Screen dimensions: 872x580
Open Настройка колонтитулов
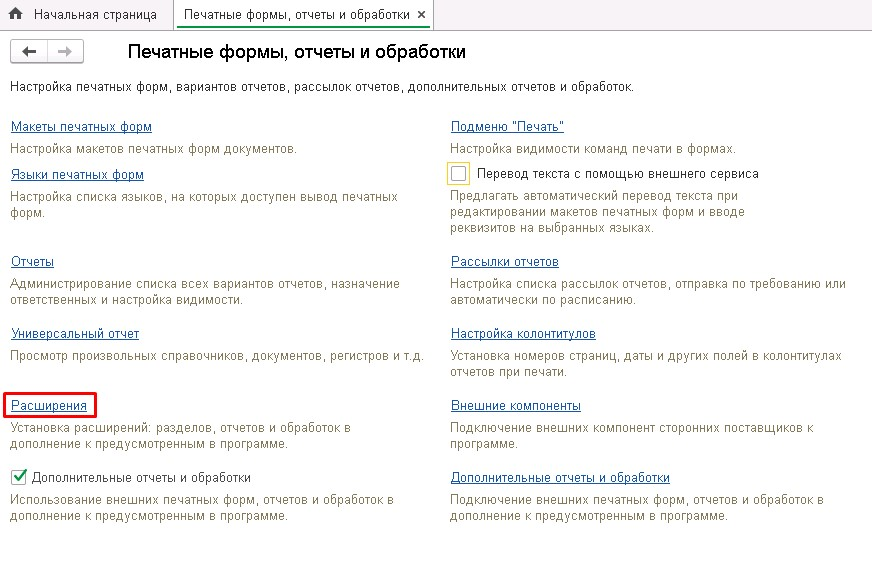click(x=523, y=334)
